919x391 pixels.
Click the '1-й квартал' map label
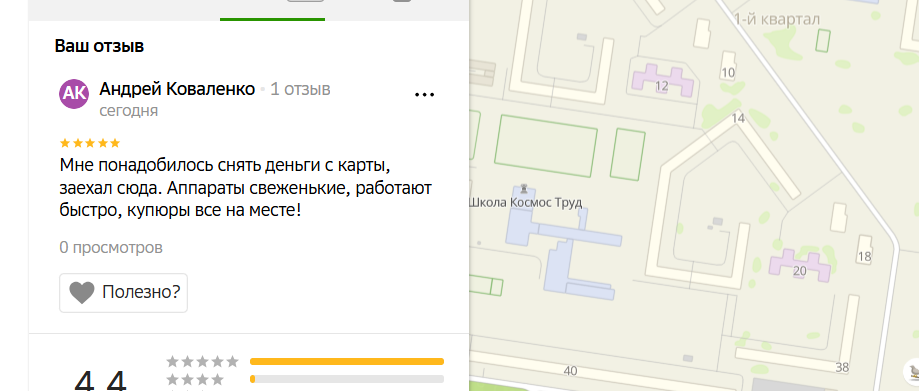pos(777,19)
